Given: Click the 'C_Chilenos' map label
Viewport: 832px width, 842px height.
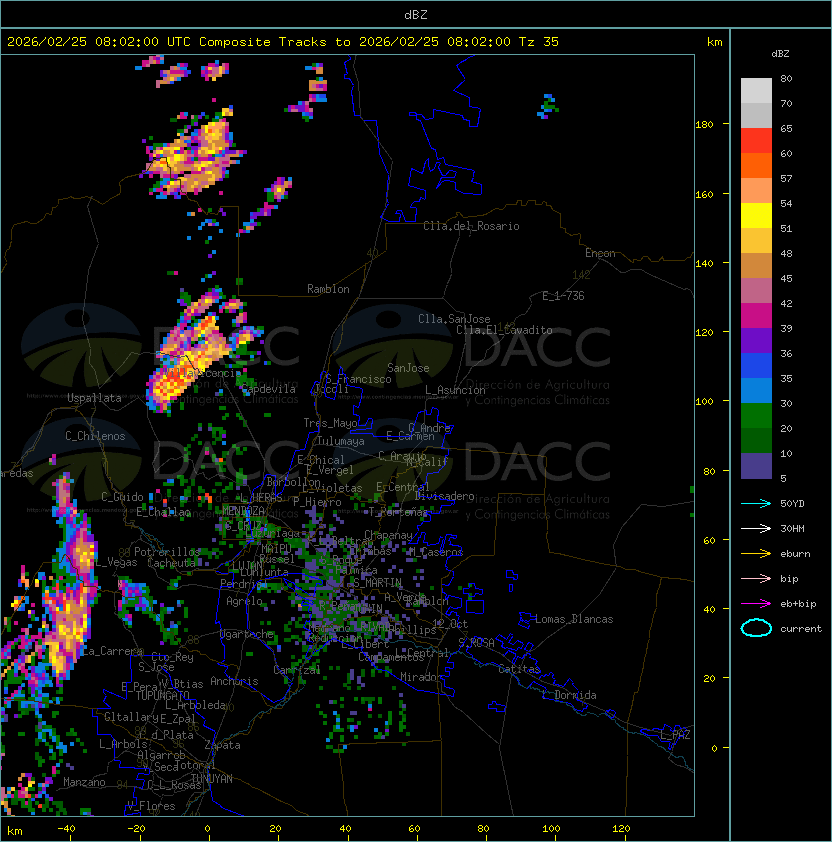Looking at the screenshot, I should 95,436.
